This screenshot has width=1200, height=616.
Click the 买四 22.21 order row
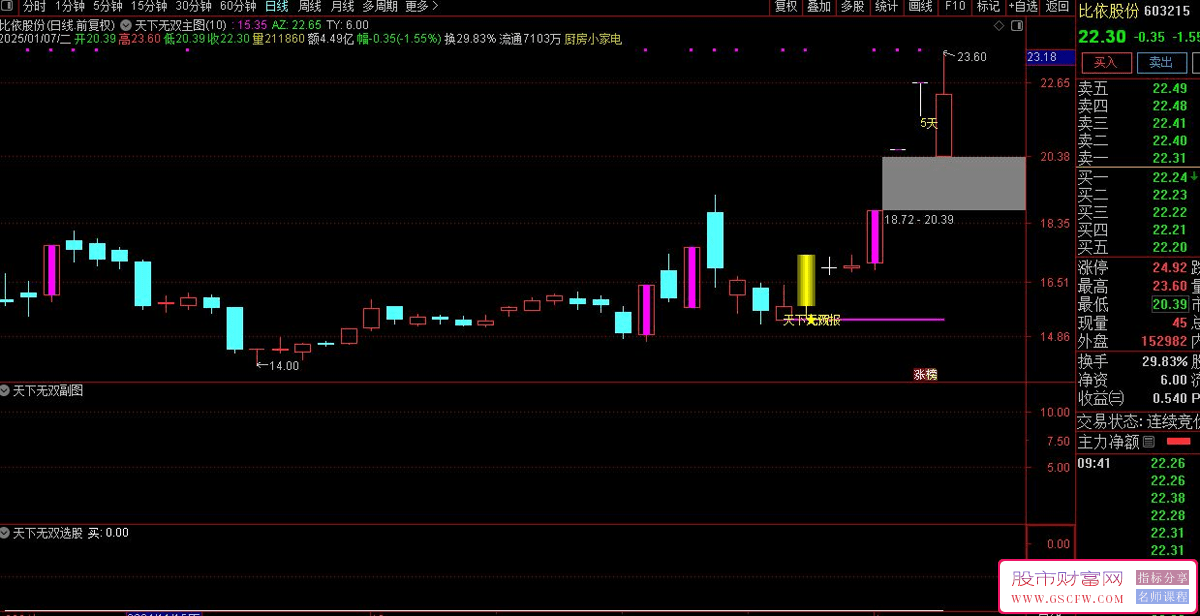[x=1138, y=230]
